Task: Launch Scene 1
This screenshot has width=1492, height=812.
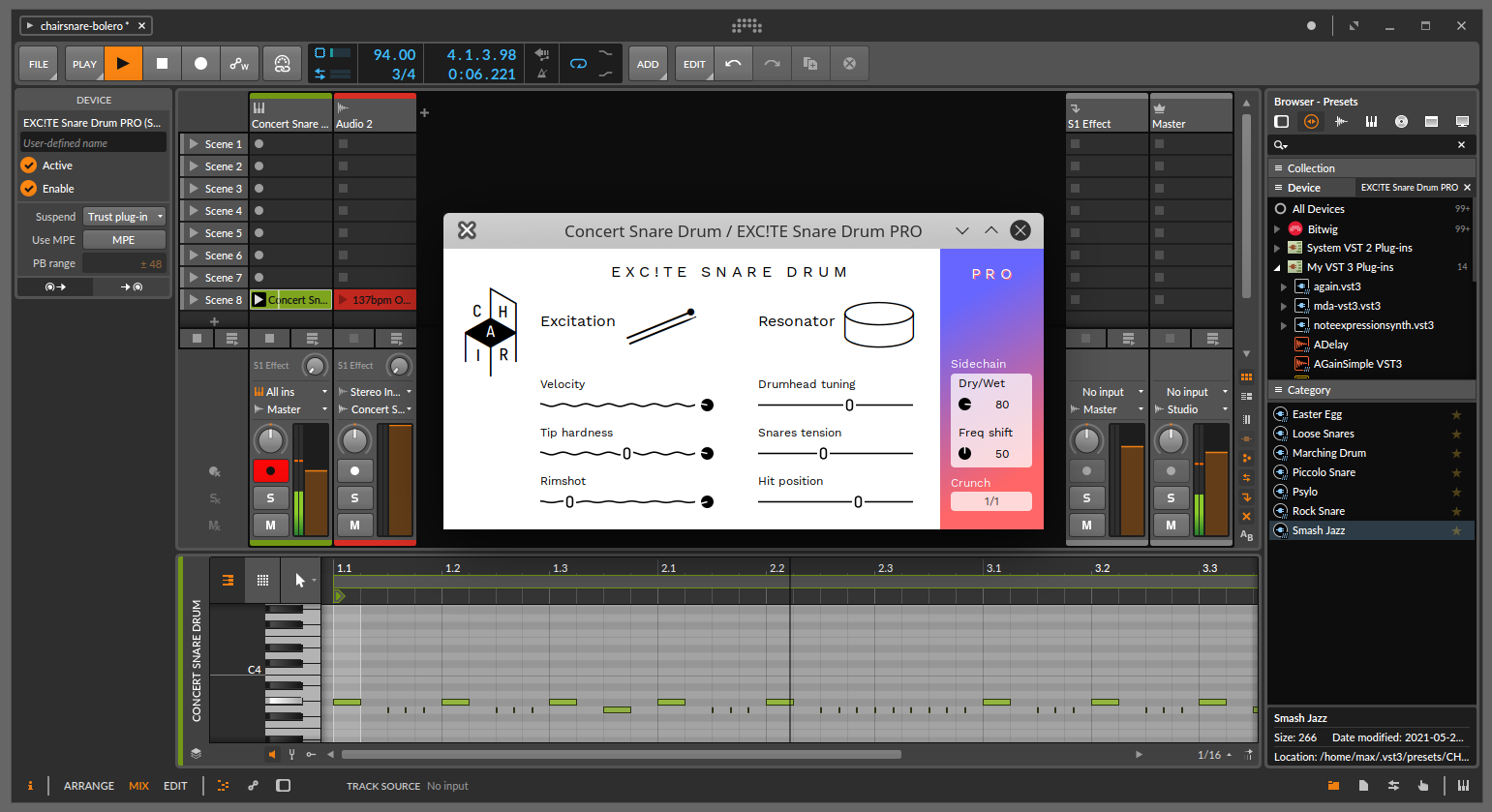Action: 194,144
